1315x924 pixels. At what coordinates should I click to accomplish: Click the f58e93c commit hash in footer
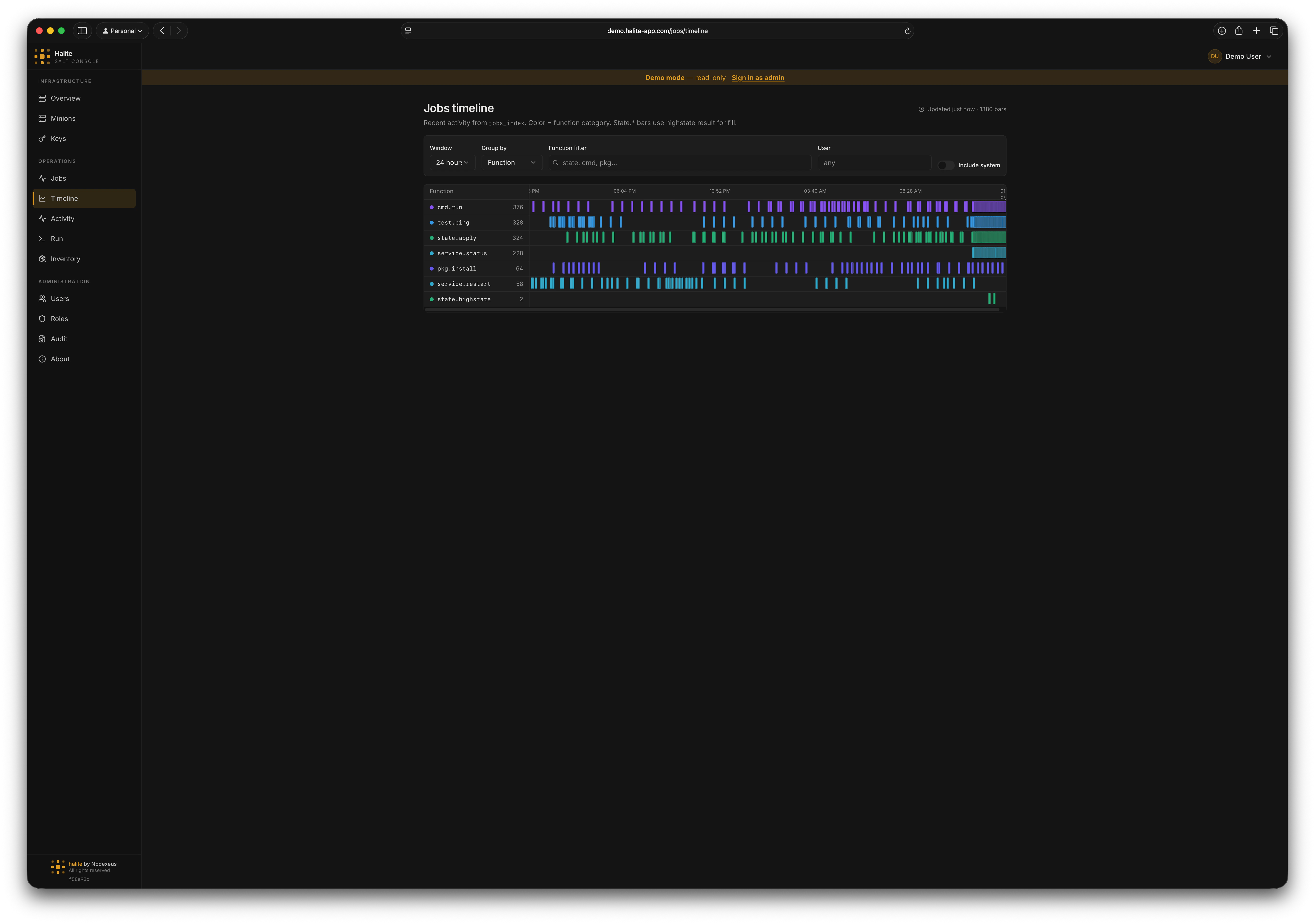point(79,879)
